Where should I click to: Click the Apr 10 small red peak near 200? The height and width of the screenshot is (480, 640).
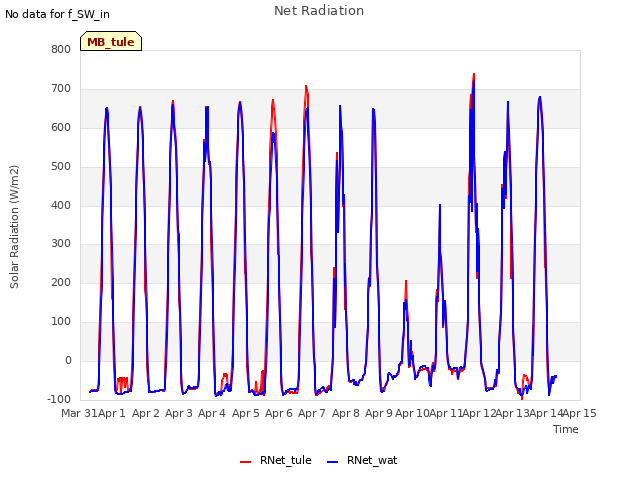(406, 282)
